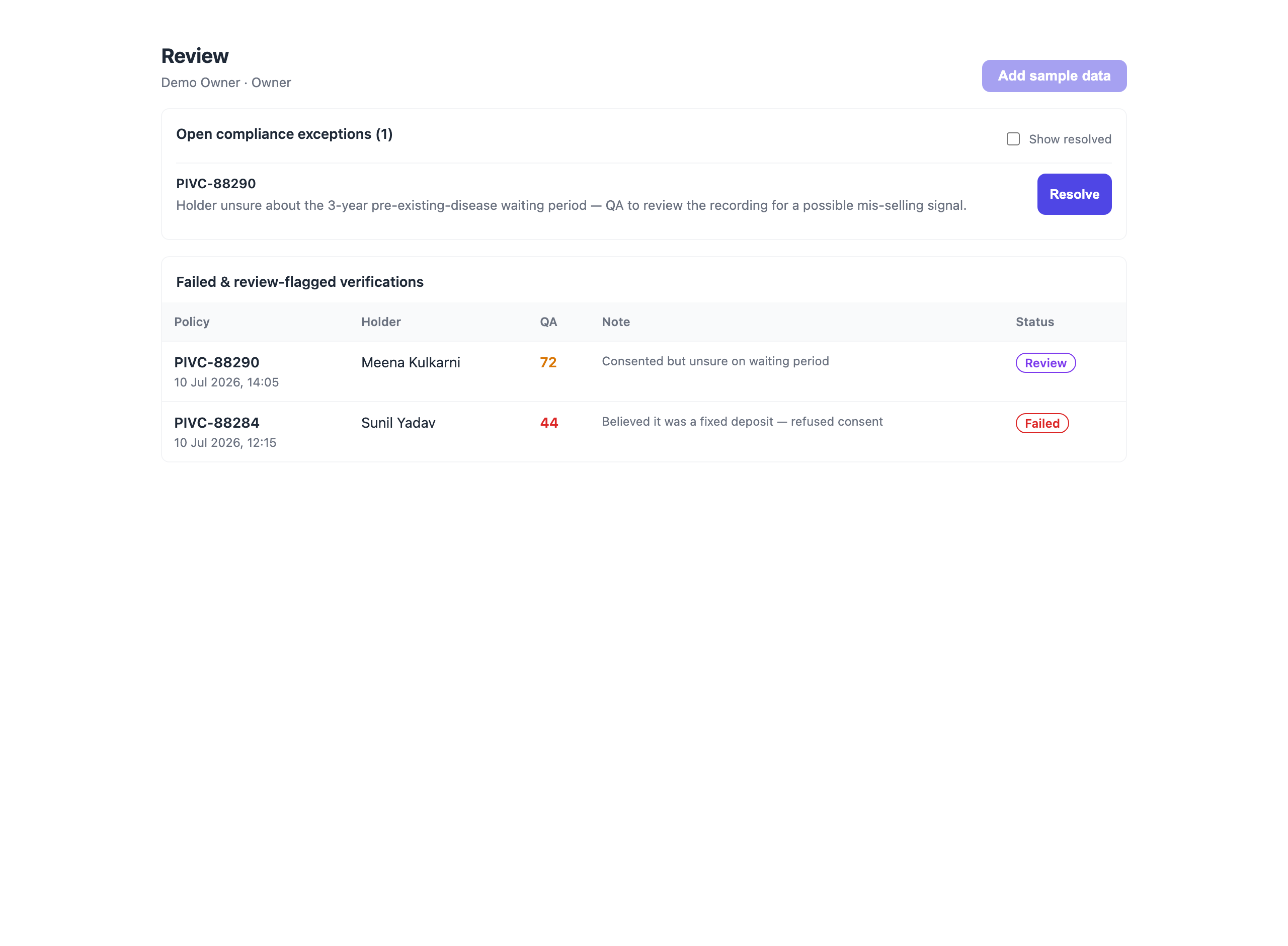Click the QA score 72
Screen dimensions: 1288x946
(548, 362)
